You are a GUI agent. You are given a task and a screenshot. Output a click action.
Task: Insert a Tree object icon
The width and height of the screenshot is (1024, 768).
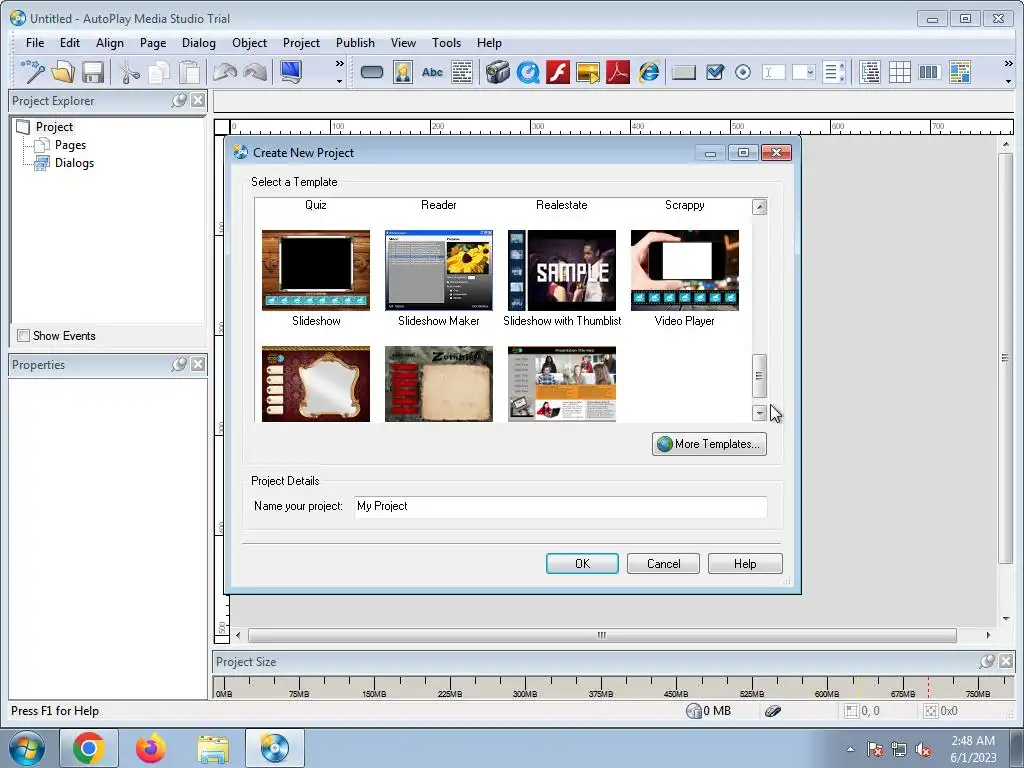click(x=870, y=72)
